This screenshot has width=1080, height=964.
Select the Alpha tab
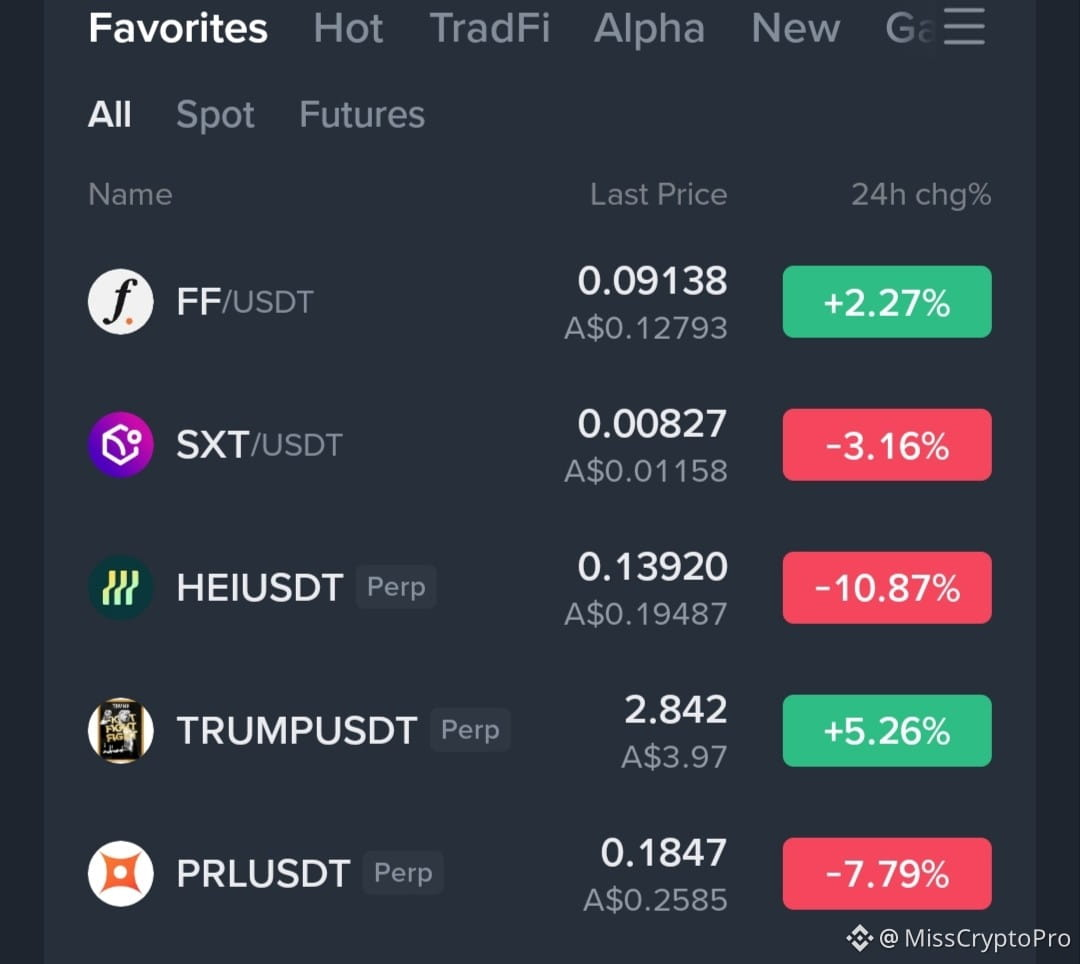[649, 28]
